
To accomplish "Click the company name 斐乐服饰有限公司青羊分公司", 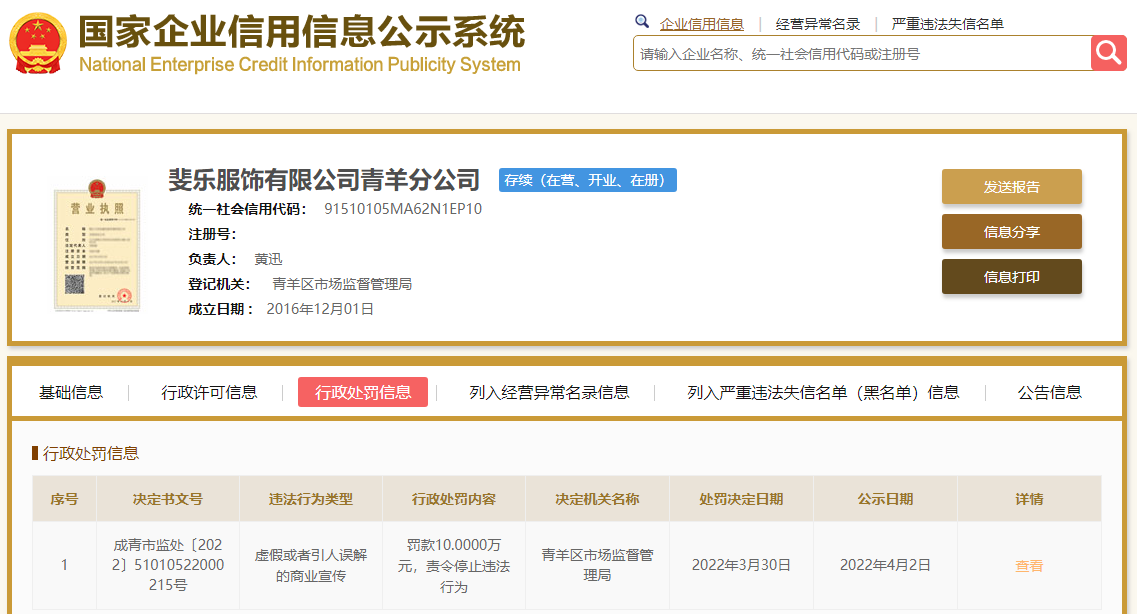I will click(325, 179).
